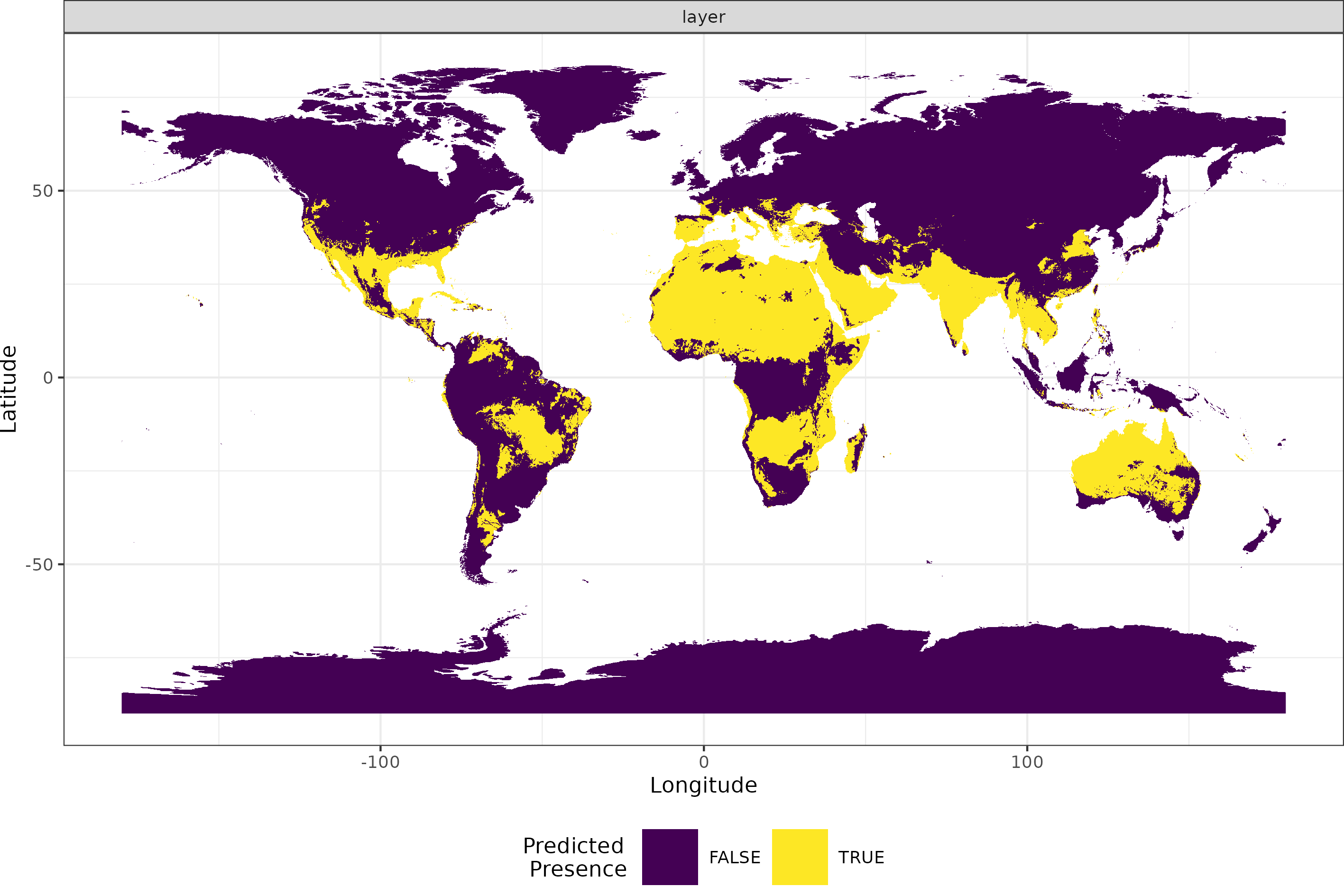
Task: Click the -50 latitude tick label
Action: (39, 564)
